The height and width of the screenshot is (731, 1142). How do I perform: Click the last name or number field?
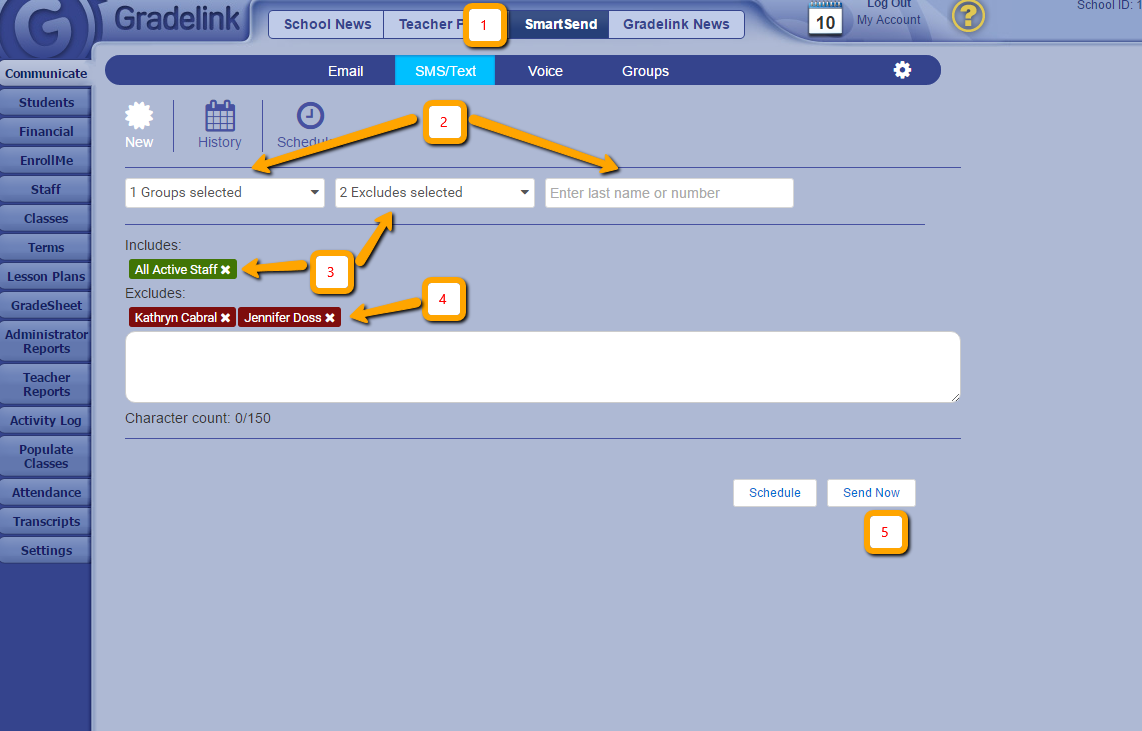point(669,193)
